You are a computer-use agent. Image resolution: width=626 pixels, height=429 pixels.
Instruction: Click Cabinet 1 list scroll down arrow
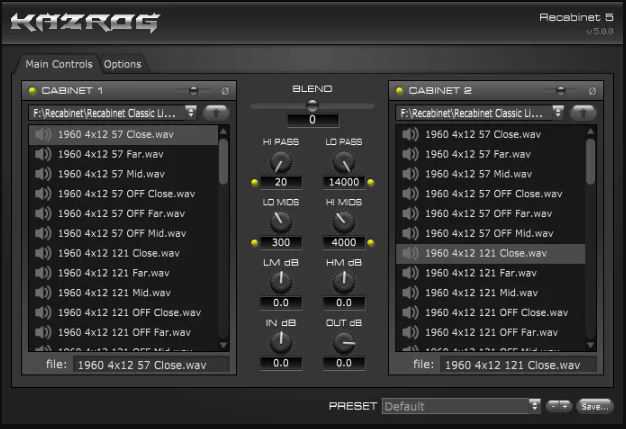pyautogui.click(x=223, y=345)
